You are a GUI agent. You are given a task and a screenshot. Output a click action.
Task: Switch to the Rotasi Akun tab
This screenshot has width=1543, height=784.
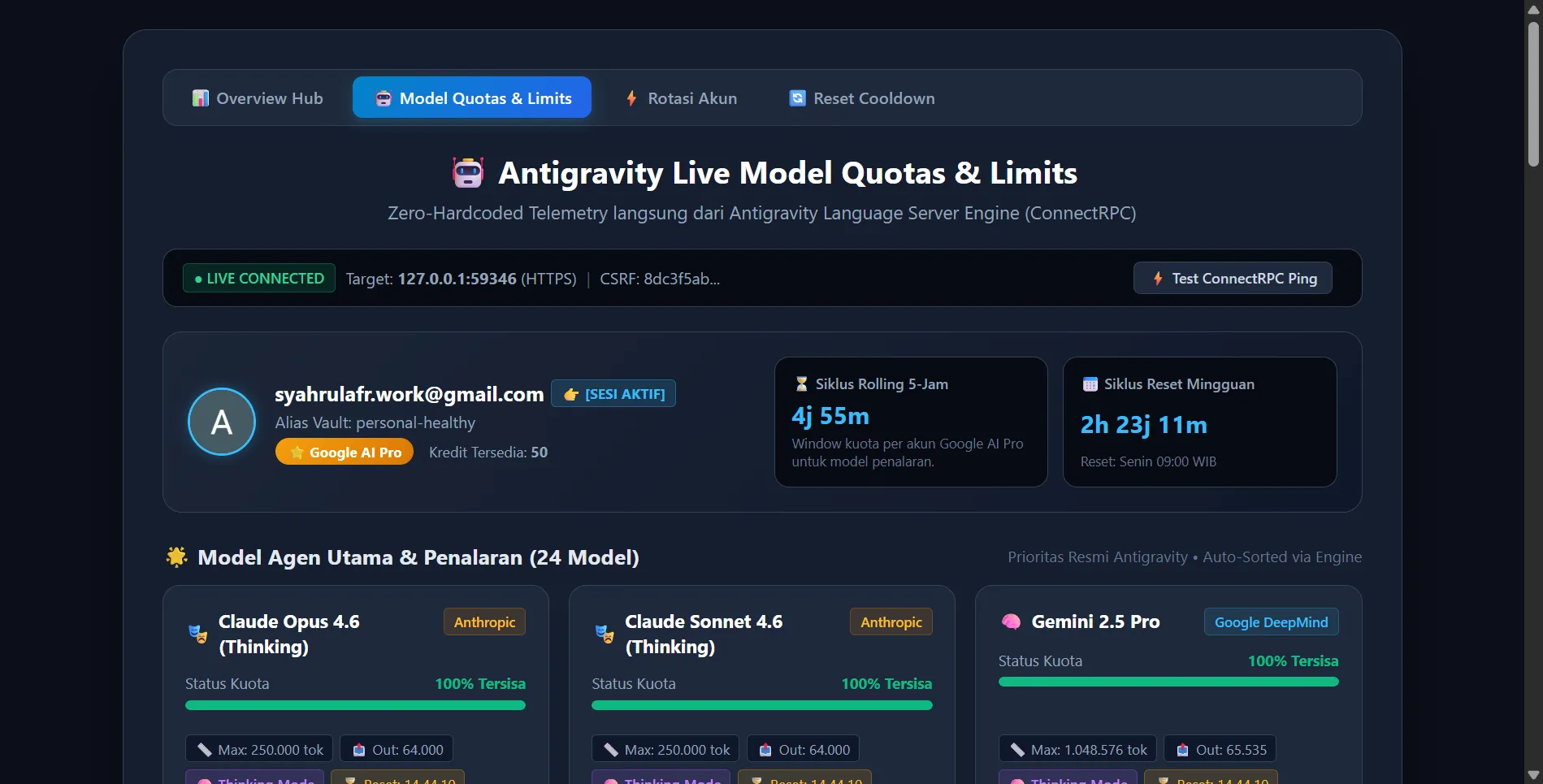click(680, 98)
